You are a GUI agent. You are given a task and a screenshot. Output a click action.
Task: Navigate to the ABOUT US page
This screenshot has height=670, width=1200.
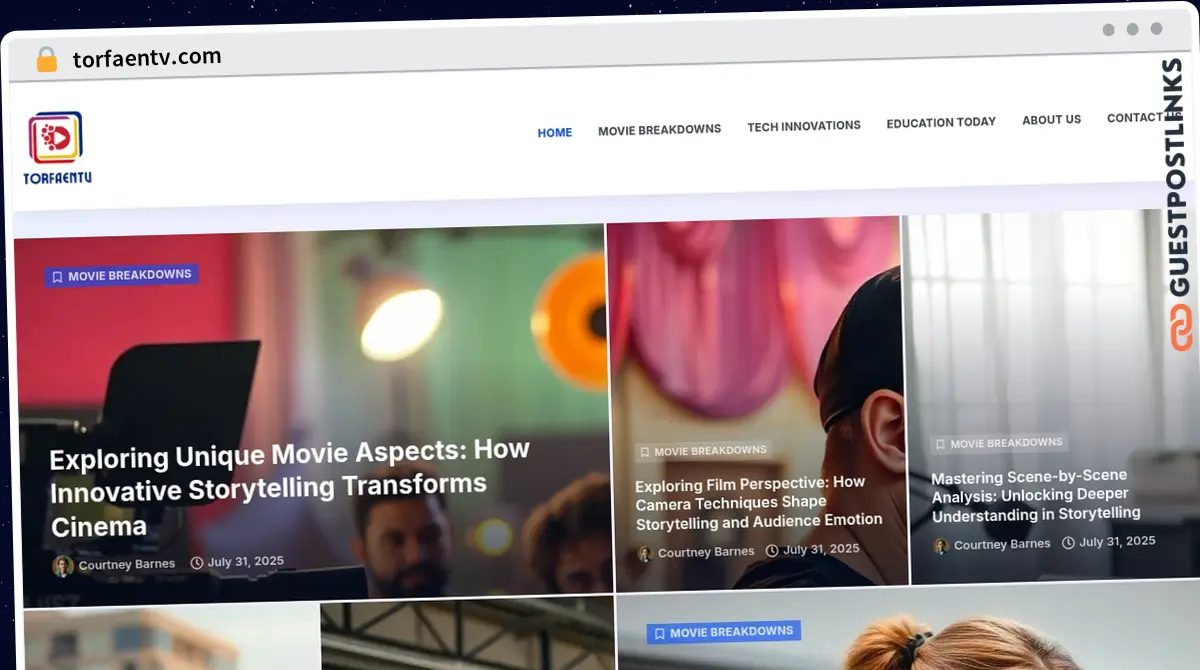(x=1051, y=119)
